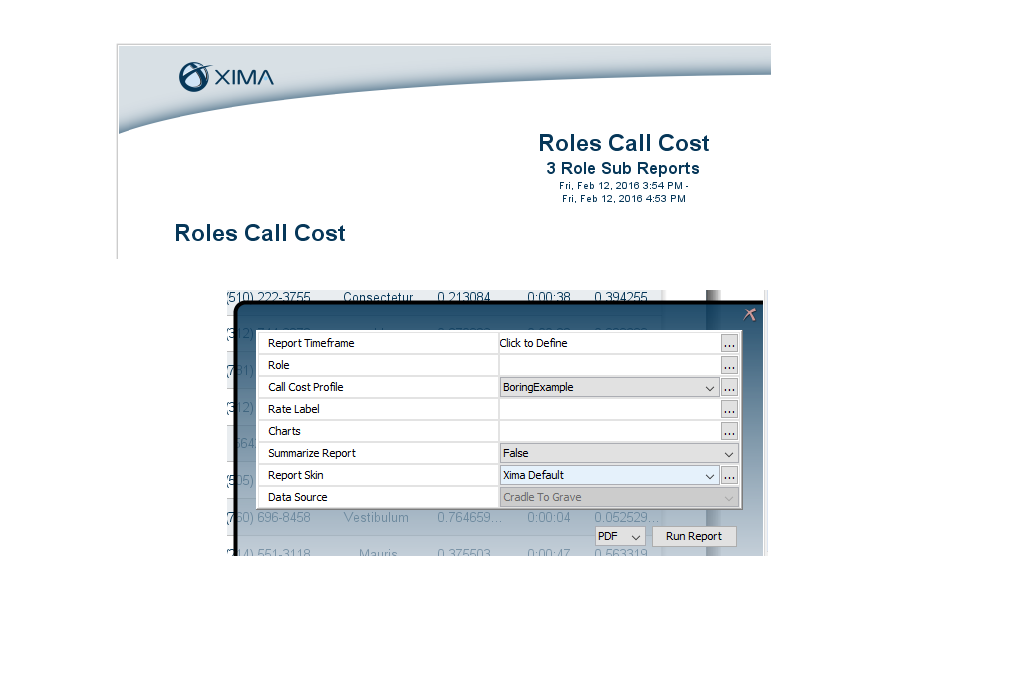Click the 'Click to Define' timeframe field
Screen dimensions: 1022x678
[609, 343]
